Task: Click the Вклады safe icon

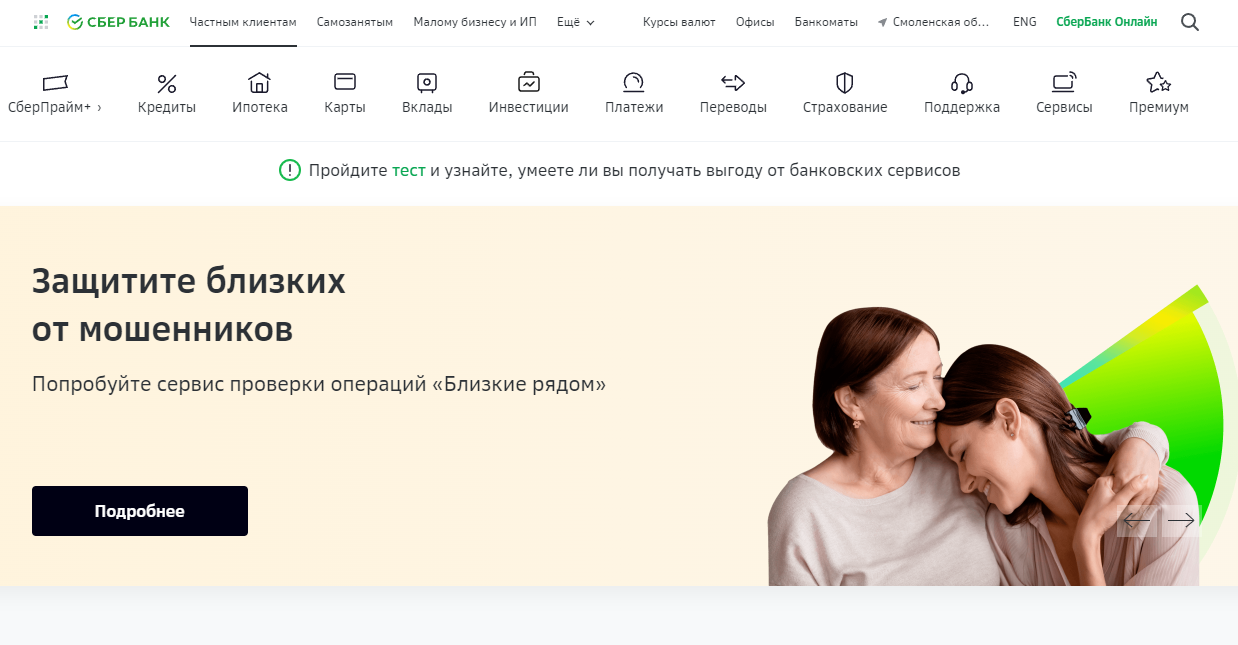Action: tap(427, 83)
